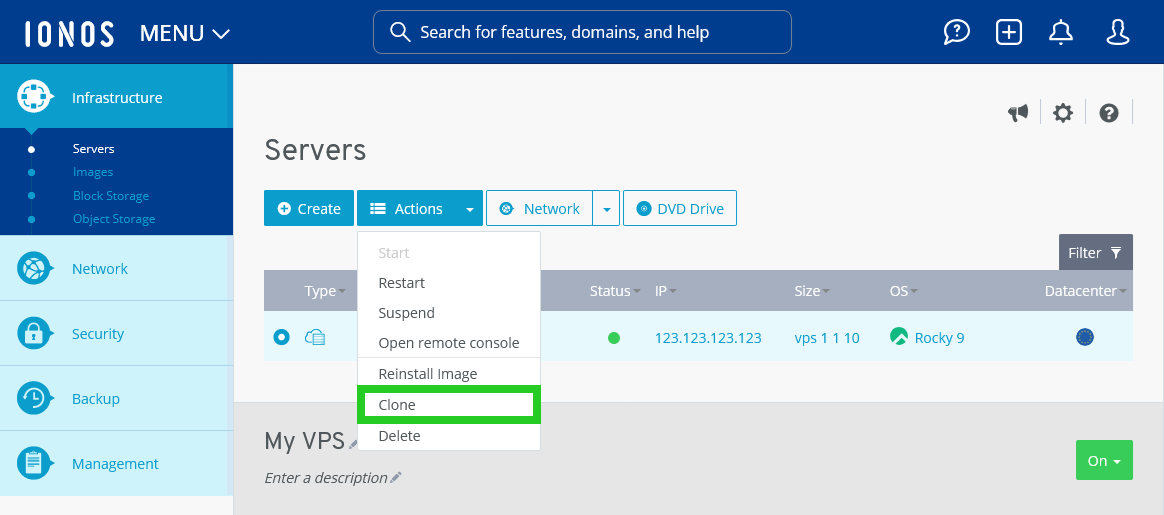This screenshot has width=1164, height=515.
Task: Click the Backup clock icon
Action: tap(35, 398)
